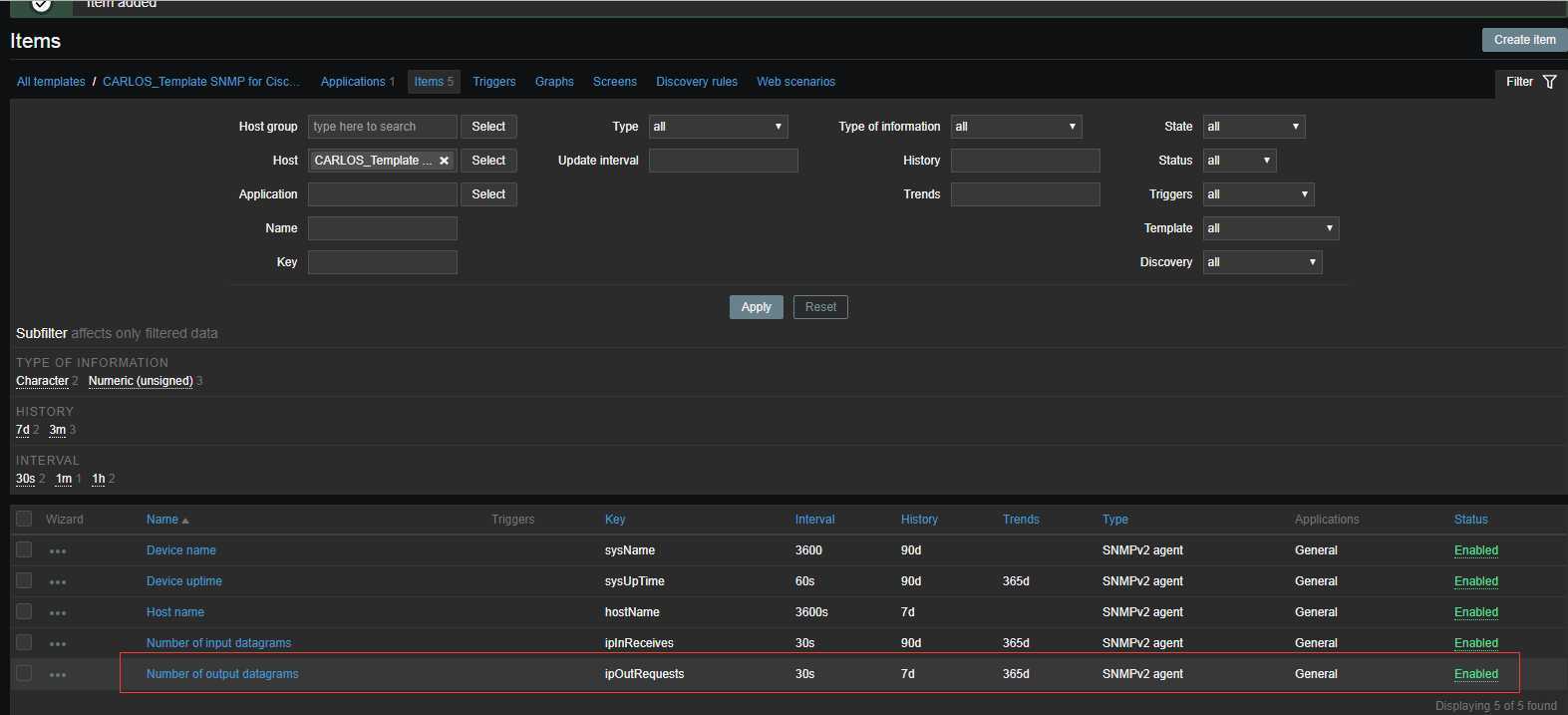Screen dimensions: 1568x715
Task: Click Select next to Host group
Action: (x=488, y=127)
